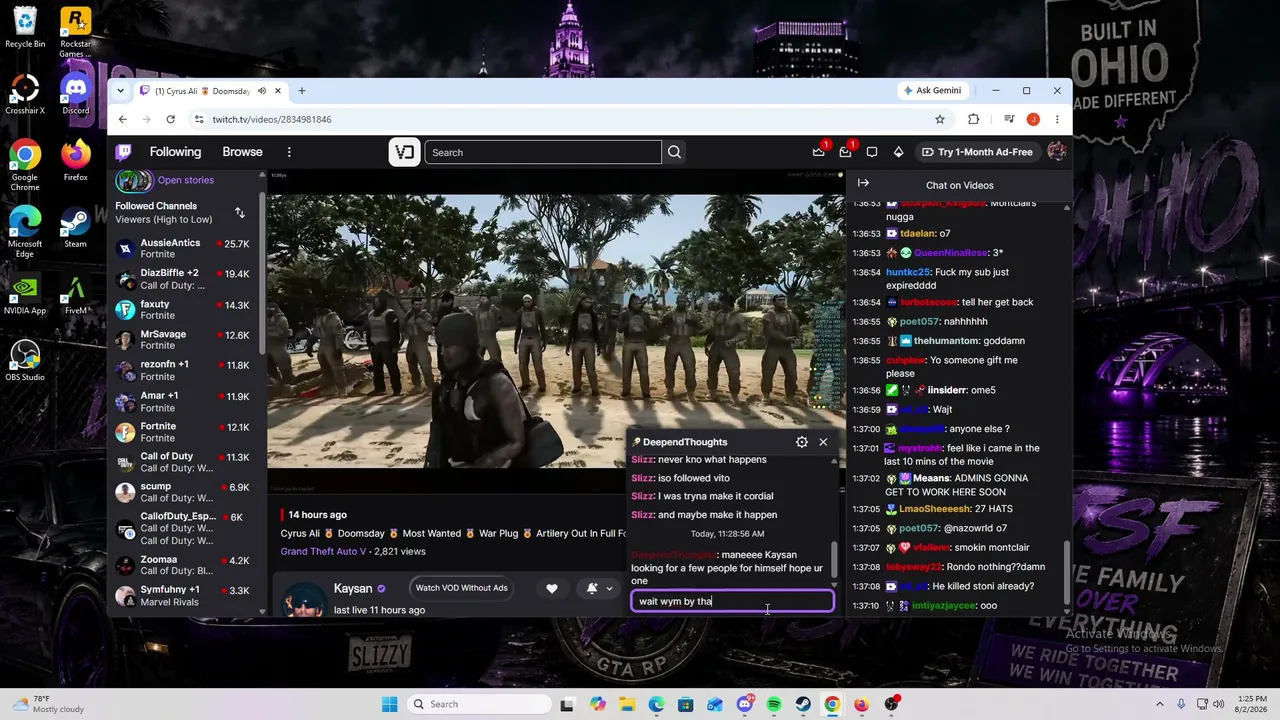Viewport: 1280px width, 720px height.
Task: Open the Open stories link
Action: (185, 180)
